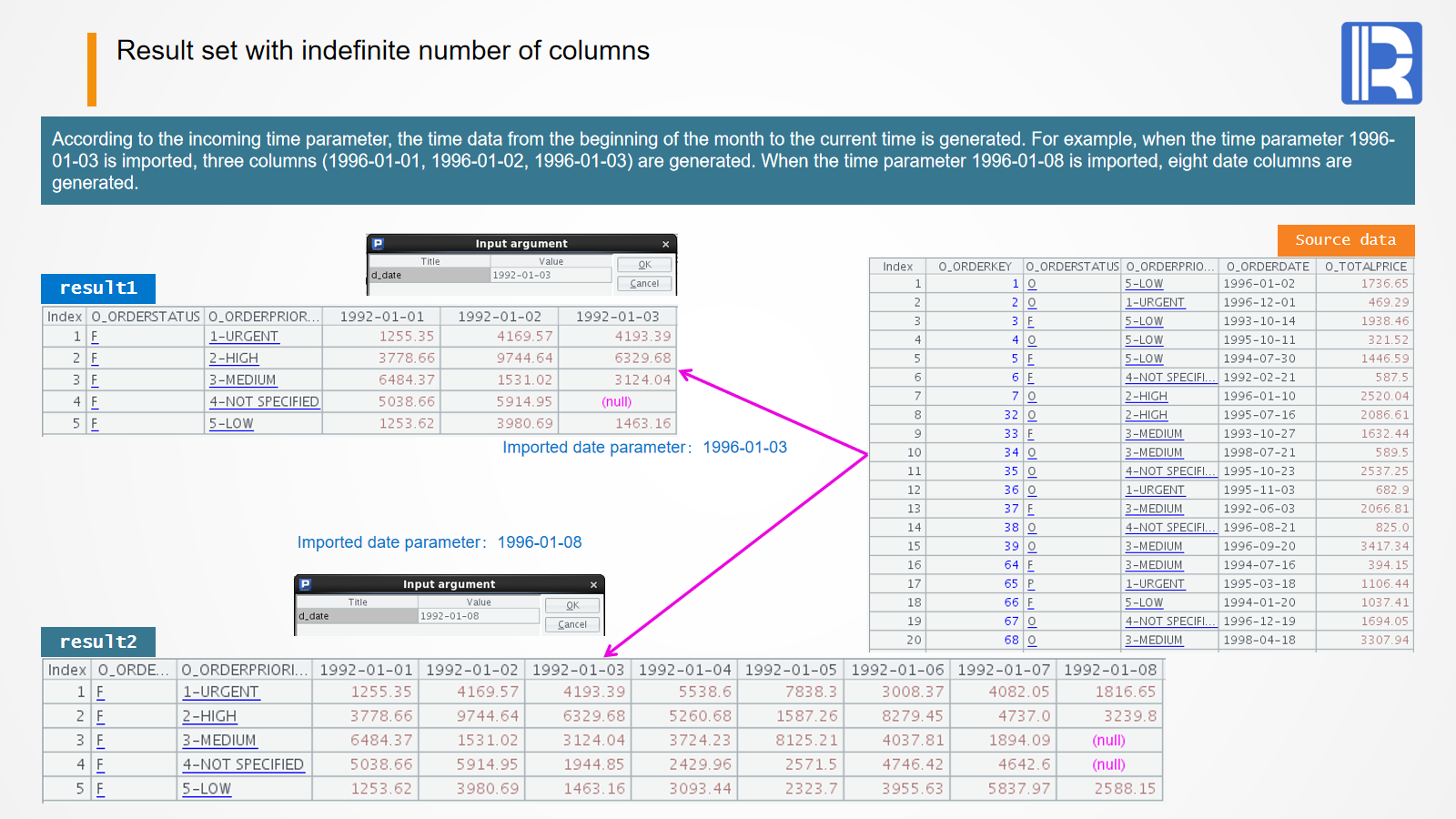Click the P icon in the 1992-01-08 dialog
1456x819 pixels.
click(x=306, y=584)
